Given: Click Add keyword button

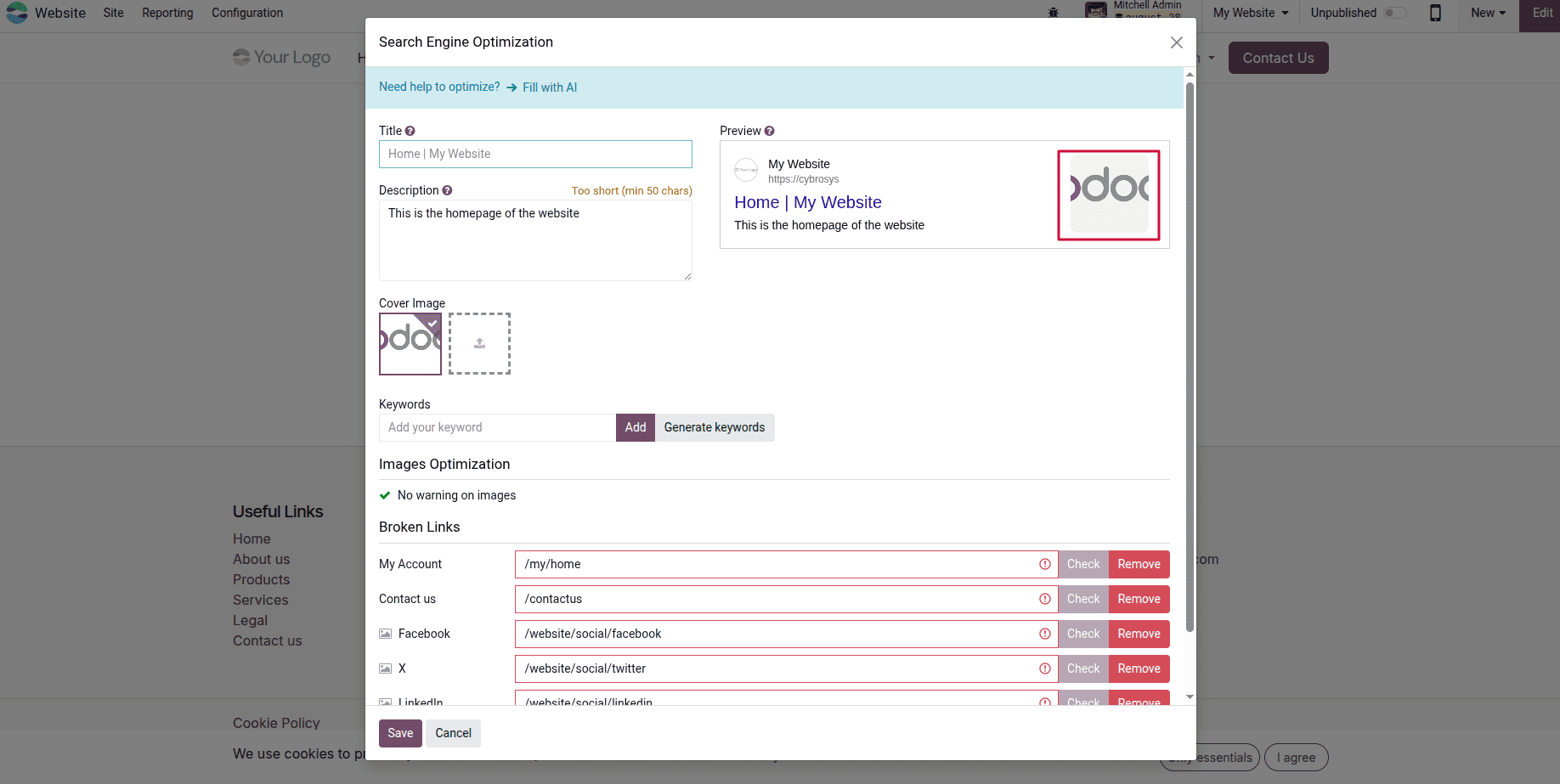Looking at the screenshot, I should click(636, 427).
